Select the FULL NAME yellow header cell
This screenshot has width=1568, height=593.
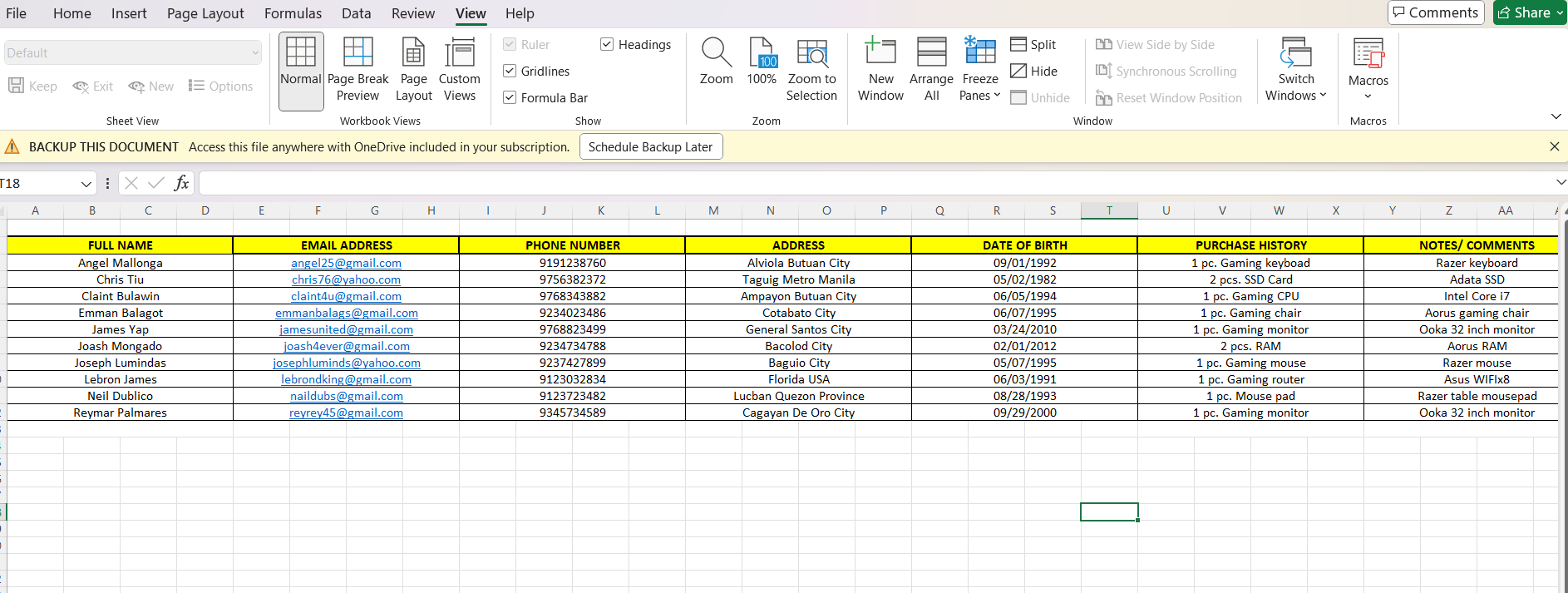(121, 245)
